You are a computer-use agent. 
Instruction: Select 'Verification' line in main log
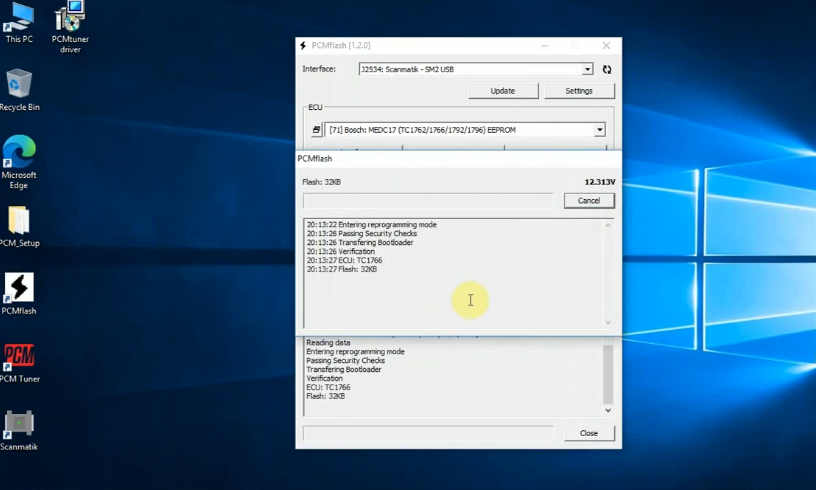pos(324,378)
